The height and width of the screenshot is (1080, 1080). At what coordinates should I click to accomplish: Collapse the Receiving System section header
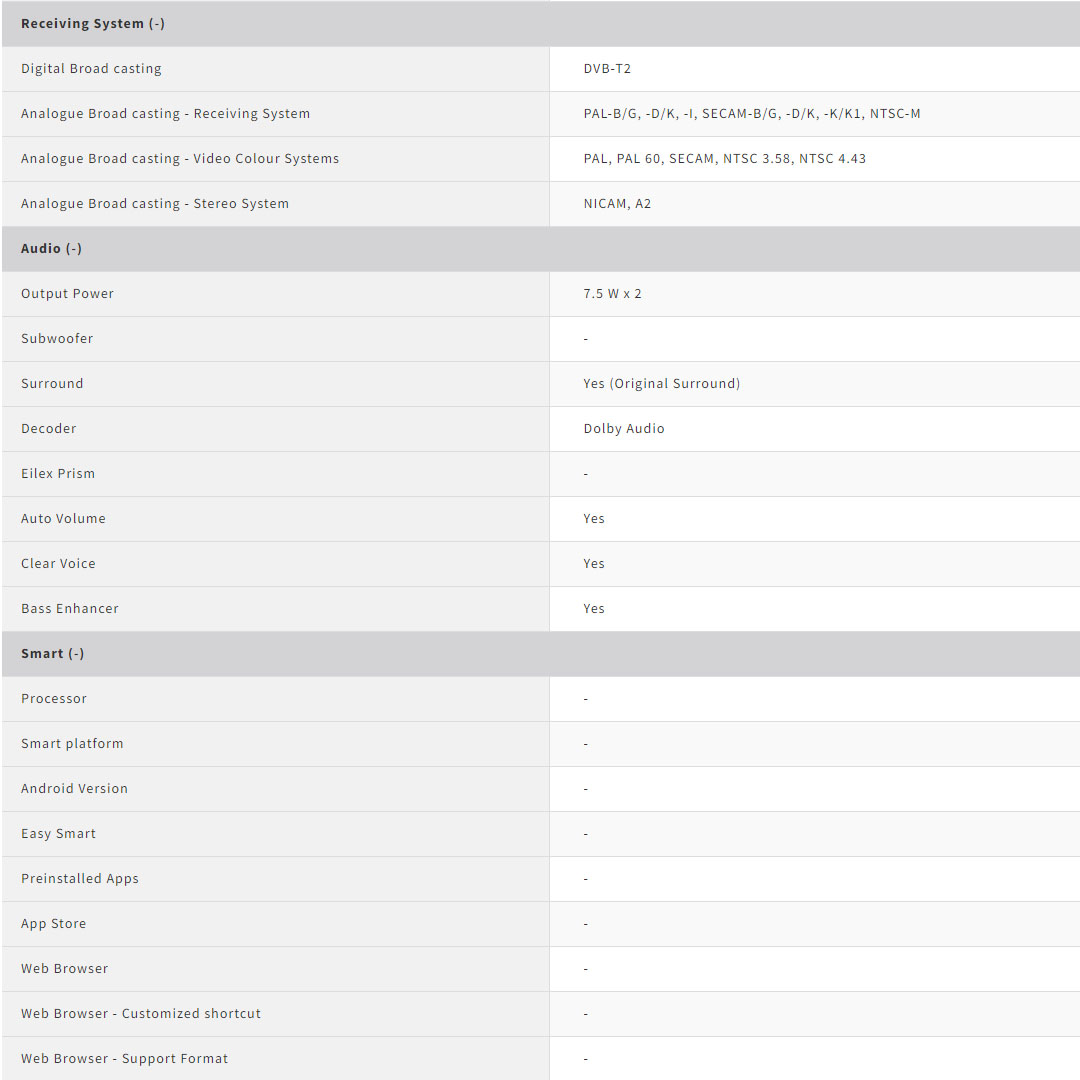93,24
